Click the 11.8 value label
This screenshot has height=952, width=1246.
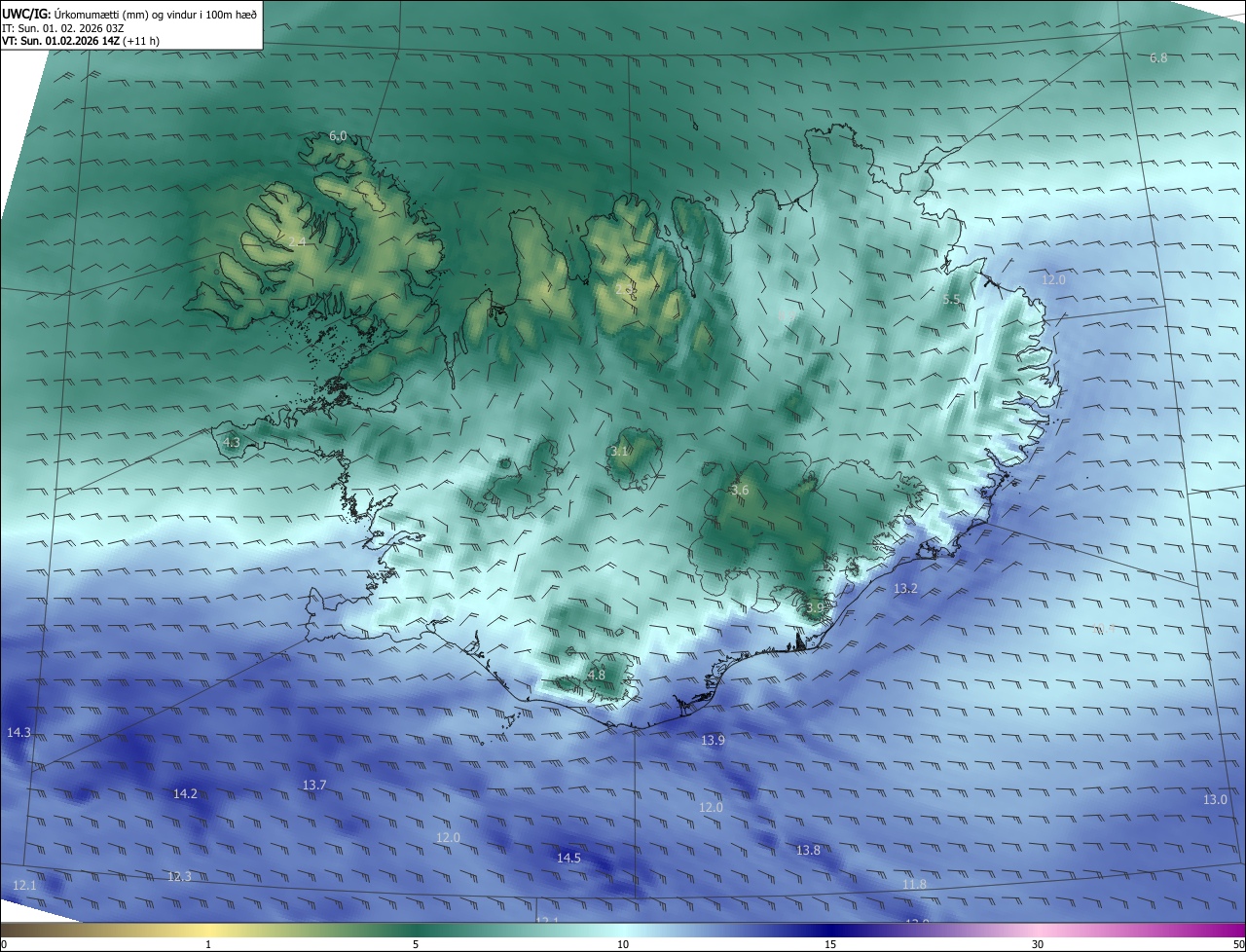914,884
